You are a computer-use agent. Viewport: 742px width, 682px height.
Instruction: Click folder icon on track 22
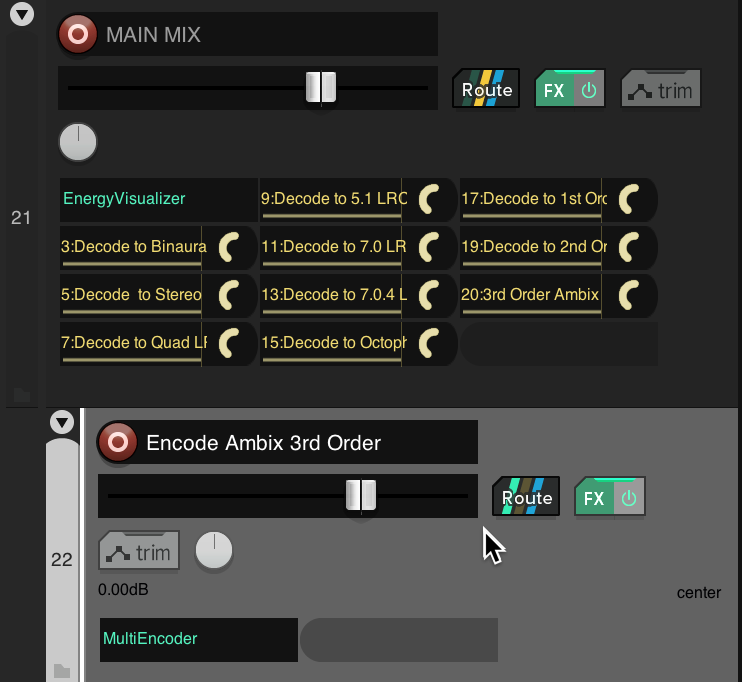click(x=62, y=670)
